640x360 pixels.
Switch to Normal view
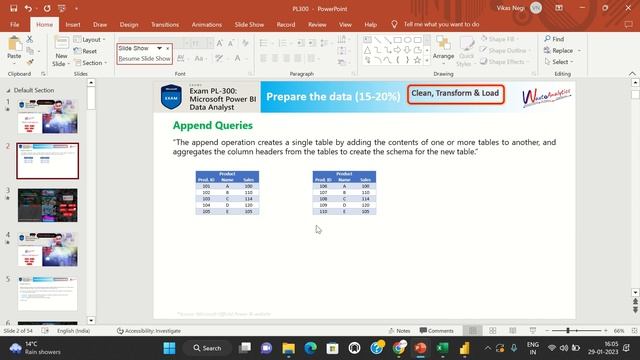click(473, 331)
